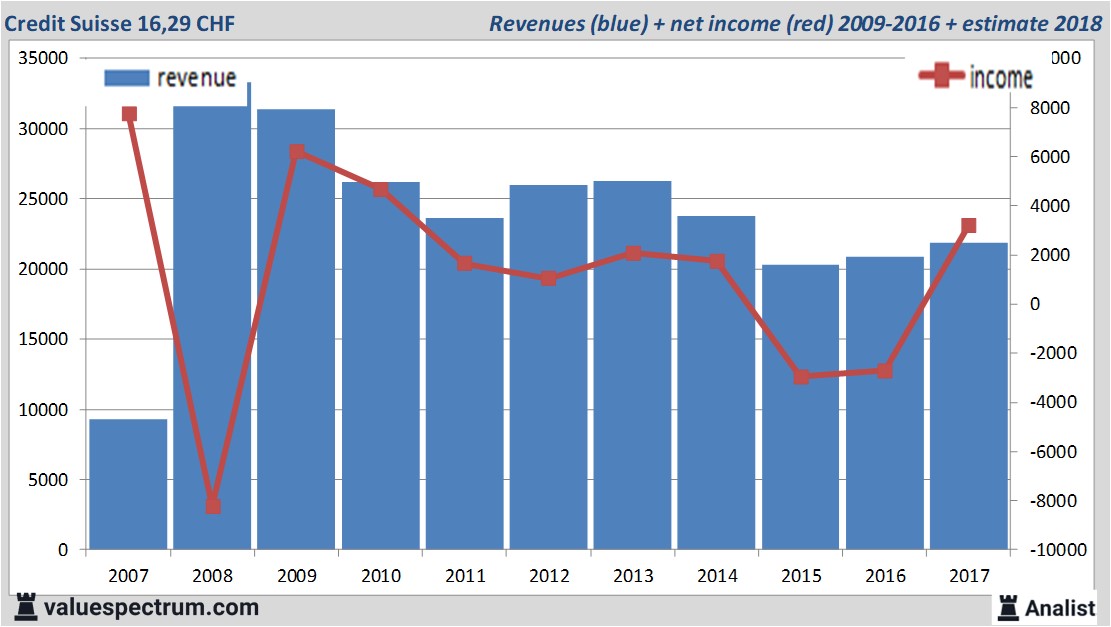Click the 2015 income data point

click(x=801, y=377)
